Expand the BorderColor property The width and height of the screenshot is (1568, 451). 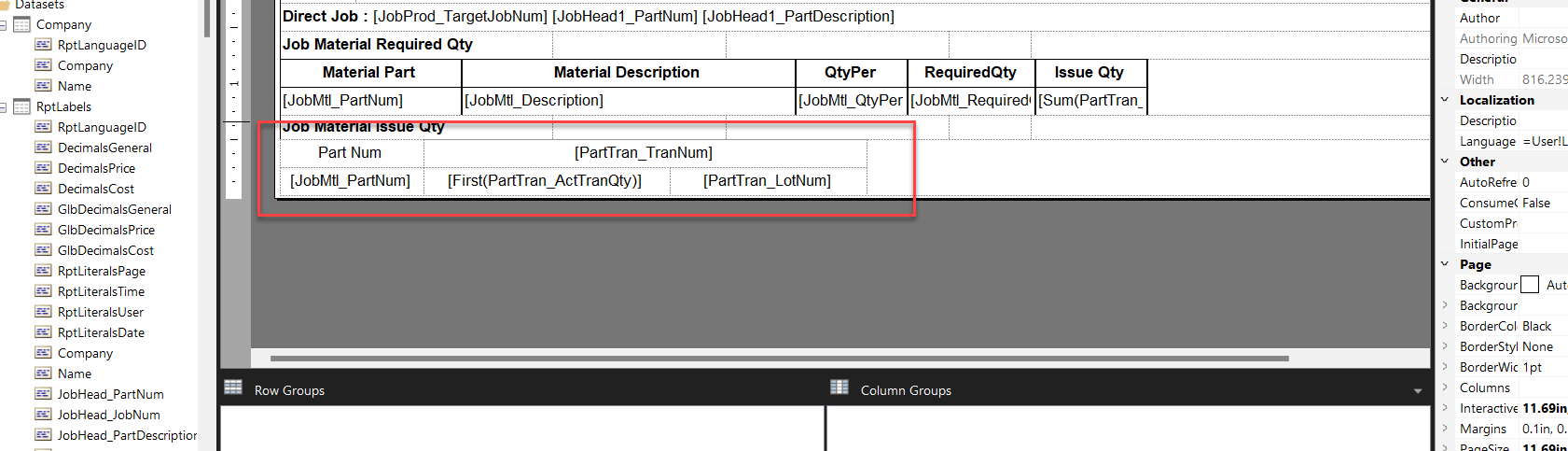(1445, 326)
